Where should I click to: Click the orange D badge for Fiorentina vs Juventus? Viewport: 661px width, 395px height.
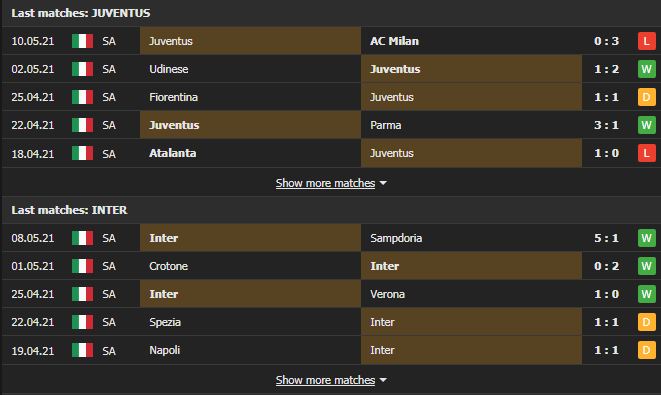tap(646, 97)
